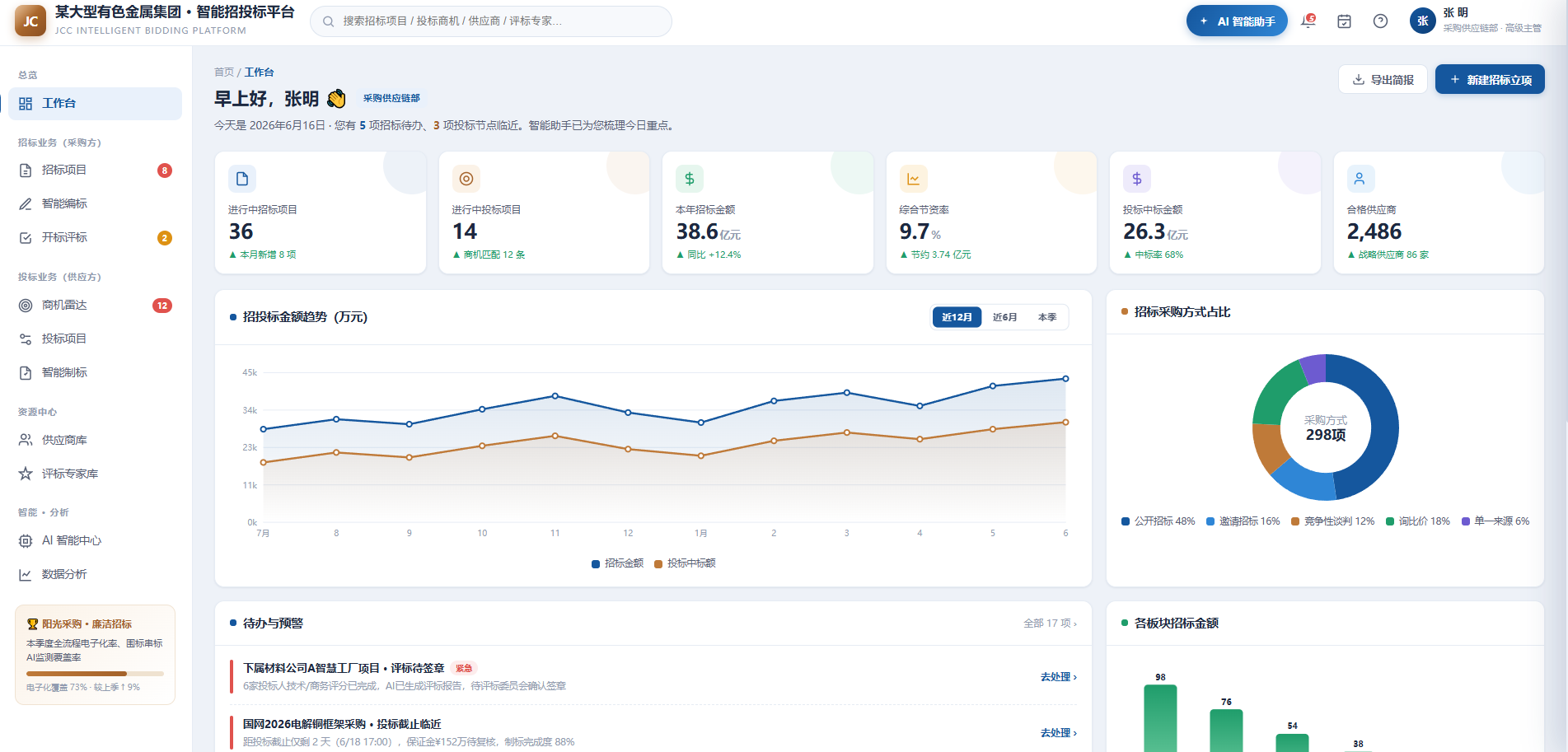Viewport: 1568px width, 752px height.
Task: Click the 智能编标 pencil icon
Action: (26, 204)
